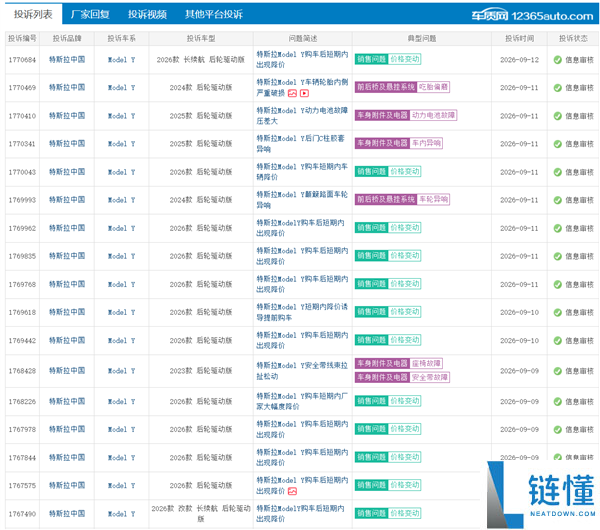Screen dimensions: 600x530
Task: Click the green check icon for complaint 1767978
Action: point(558,429)
